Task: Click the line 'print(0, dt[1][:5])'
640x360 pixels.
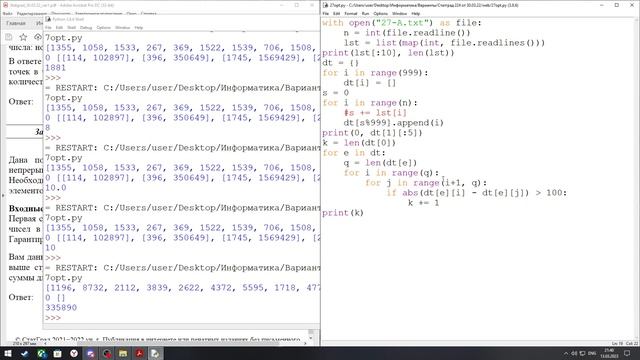Action: 372,133
